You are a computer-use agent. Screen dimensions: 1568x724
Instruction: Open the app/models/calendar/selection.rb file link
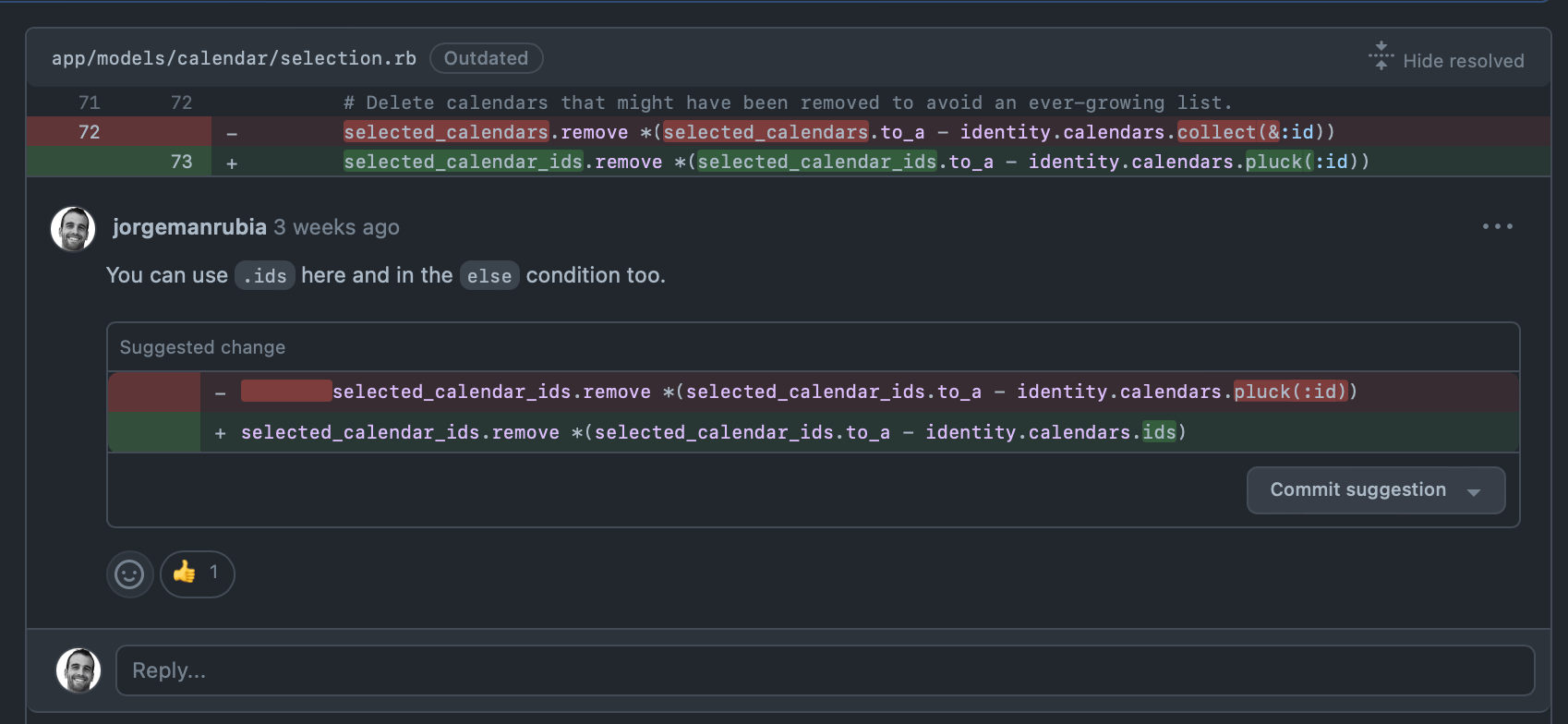[234, 58]
